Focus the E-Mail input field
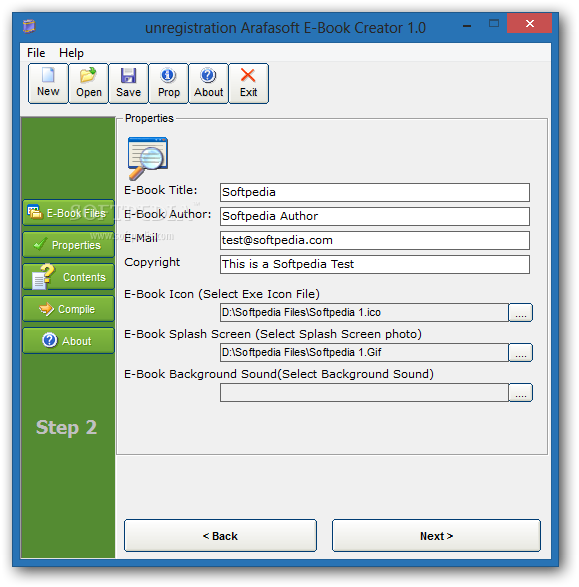The width and height of the screenshot is (579, 587). pos(375,240)
